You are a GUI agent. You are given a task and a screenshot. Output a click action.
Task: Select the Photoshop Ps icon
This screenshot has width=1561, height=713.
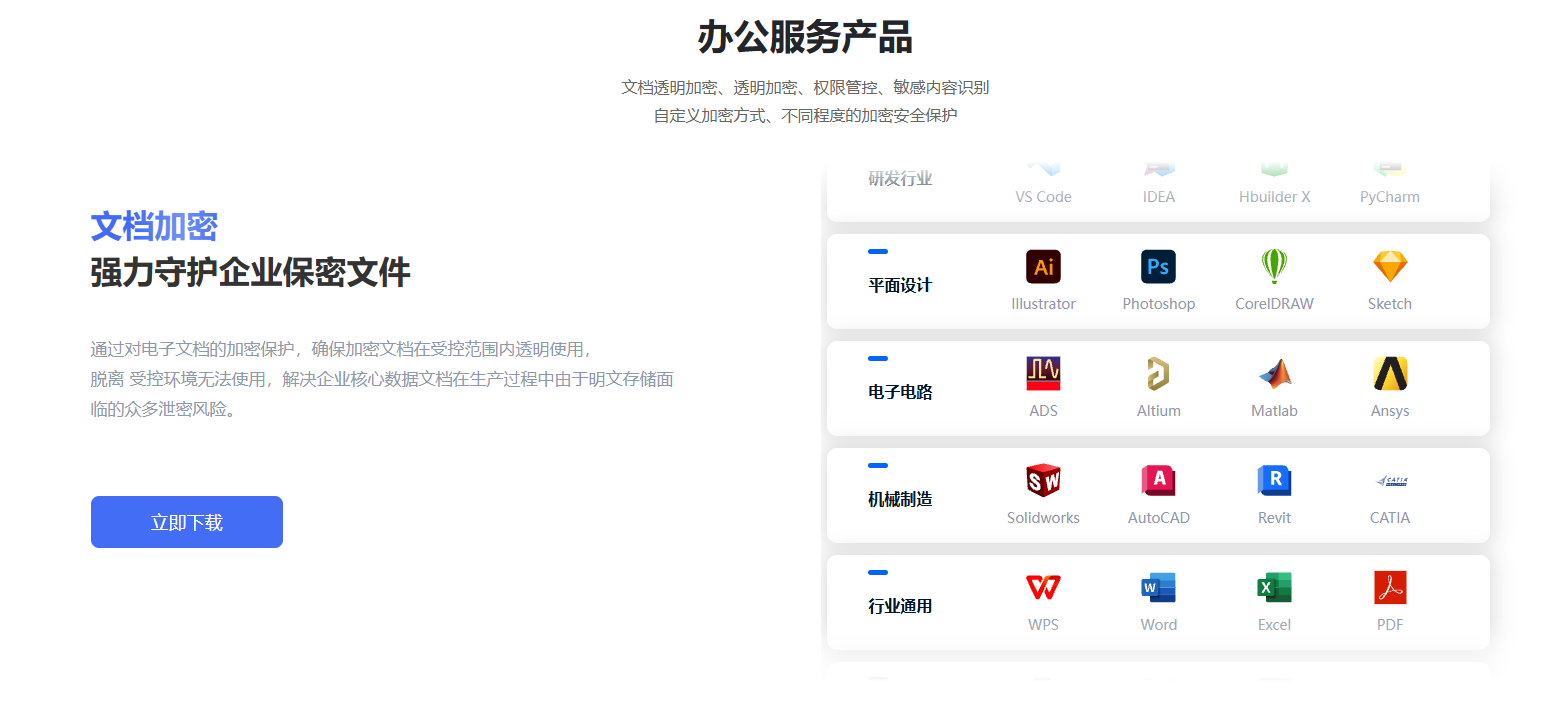[1158, 267]
